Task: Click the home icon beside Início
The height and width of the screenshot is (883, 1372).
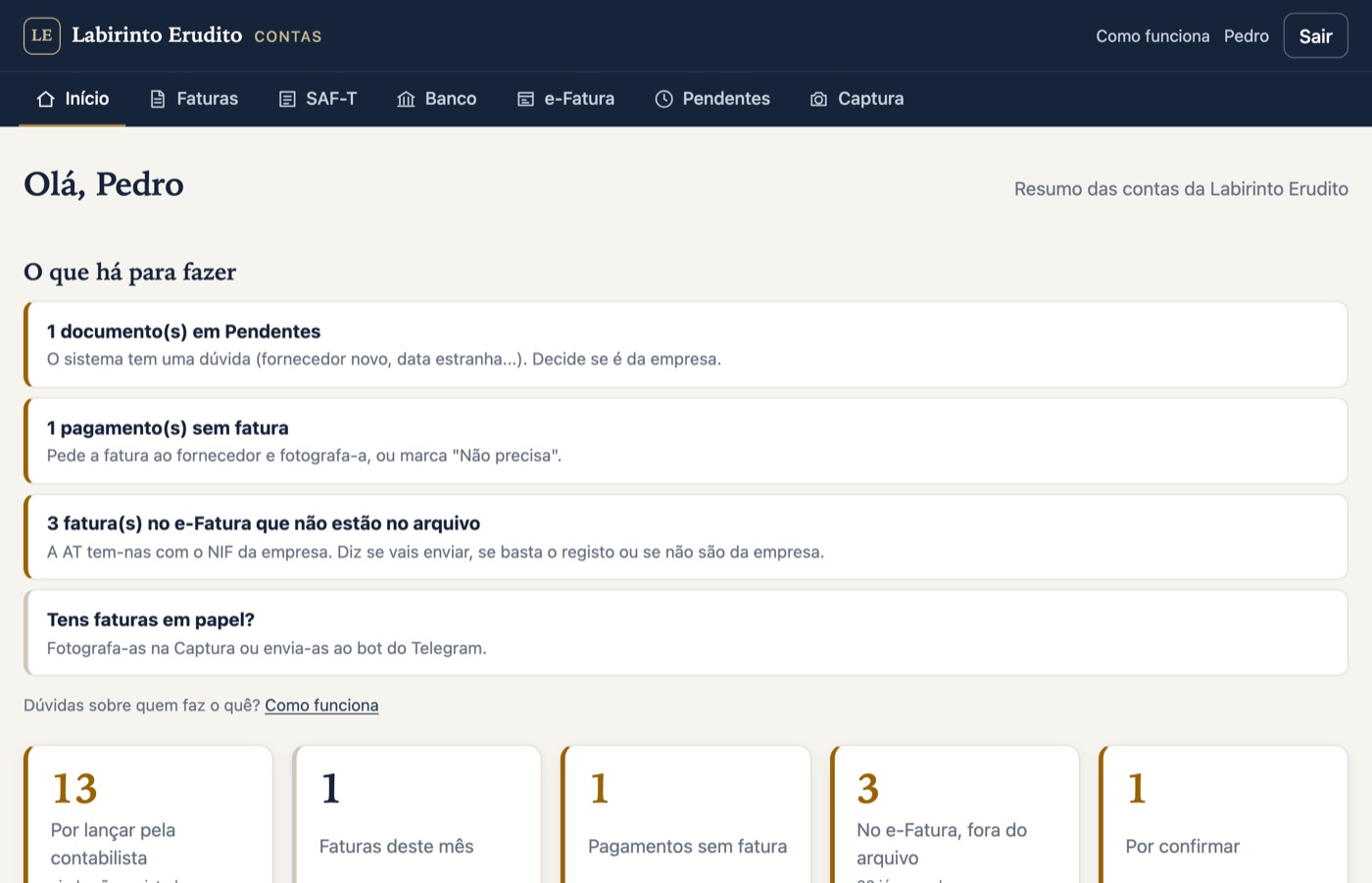Action: tap(45, 99)
